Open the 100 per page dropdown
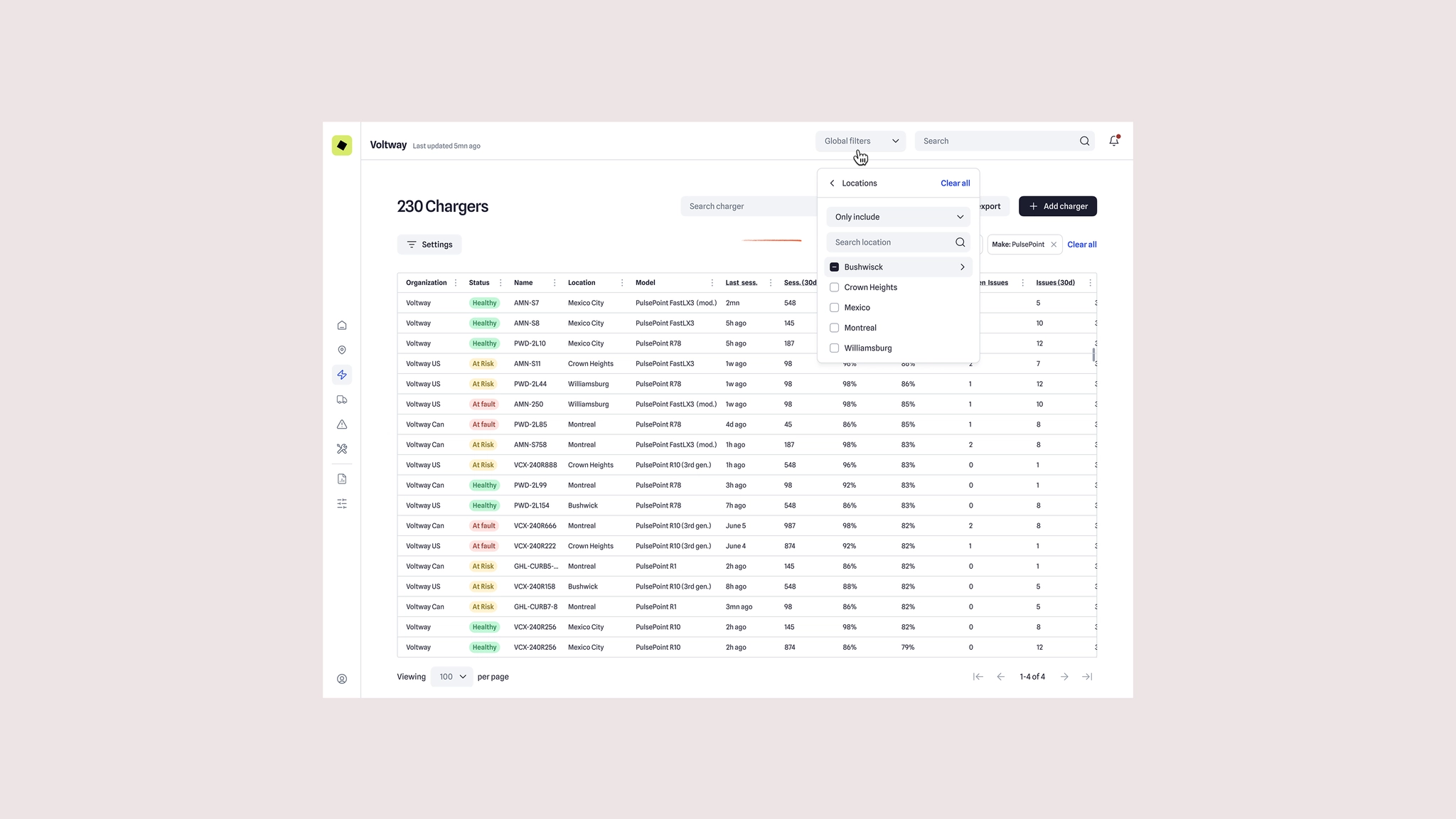1456x819 pixels. [451, 677]
